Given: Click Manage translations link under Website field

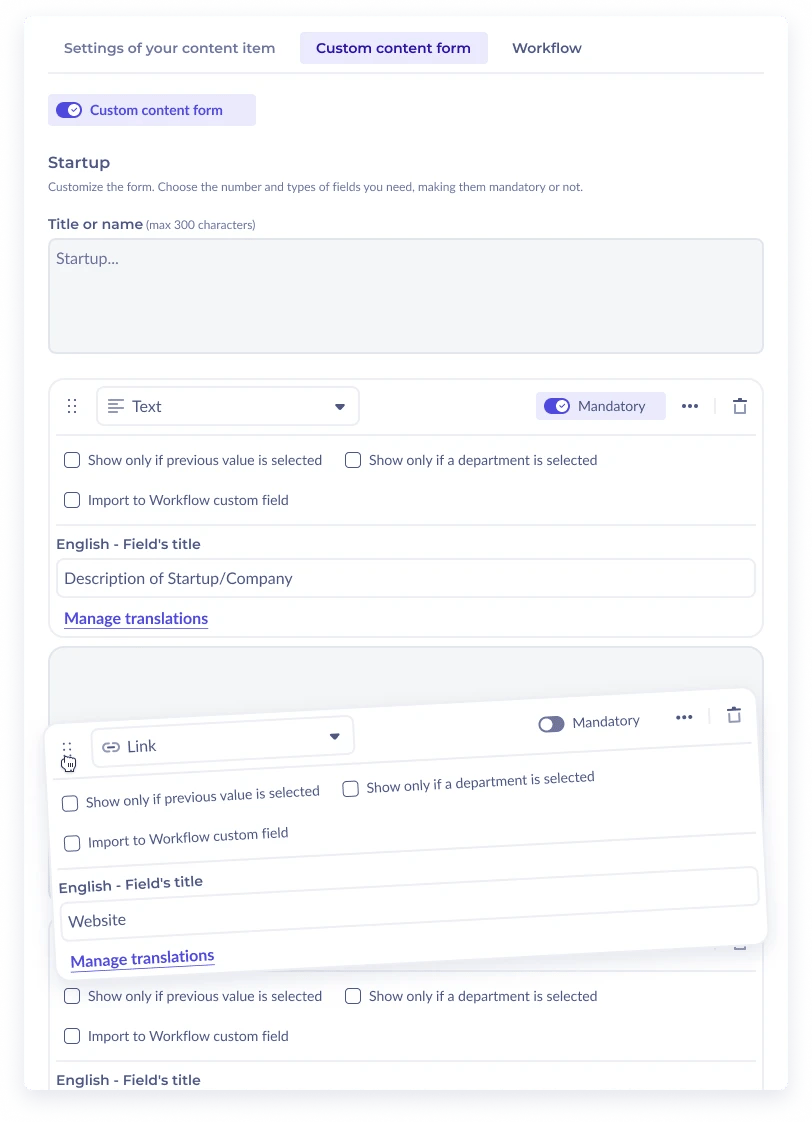Looking at the screenshot, I should 142,959.
